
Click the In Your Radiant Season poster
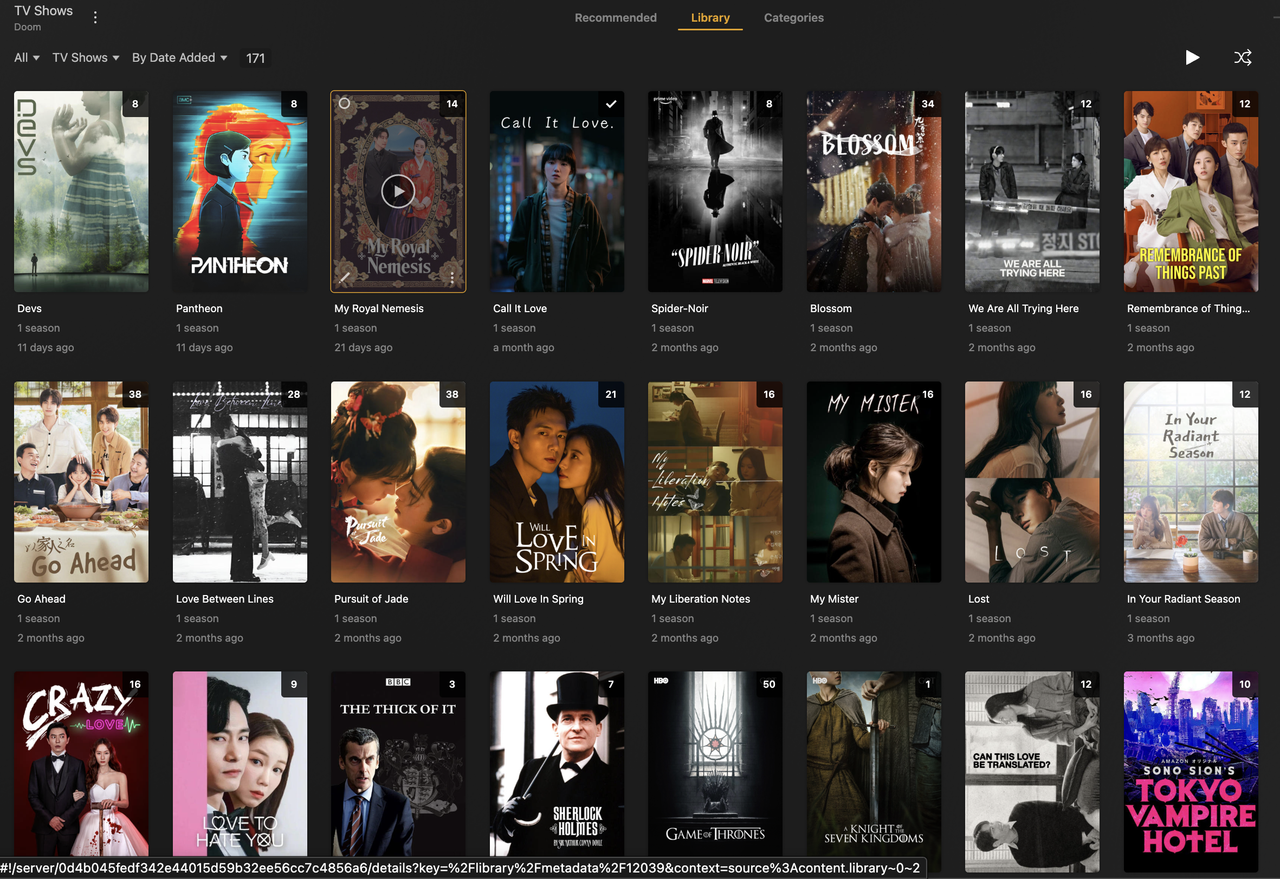(x=1191, y=482)
